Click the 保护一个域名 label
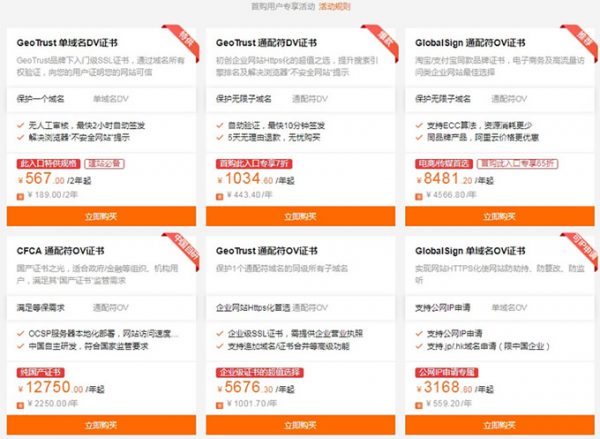Screen dimensions: 600x439 [x=40, y=99]
